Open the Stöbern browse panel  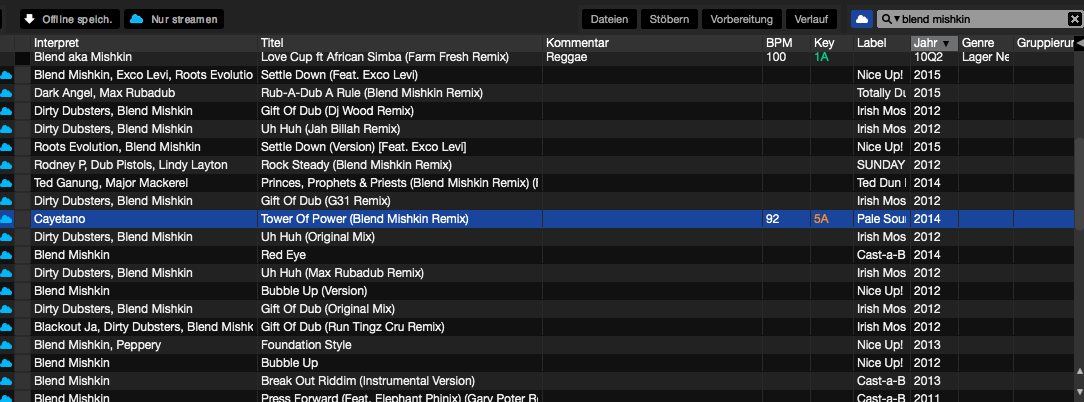point(669,19)
